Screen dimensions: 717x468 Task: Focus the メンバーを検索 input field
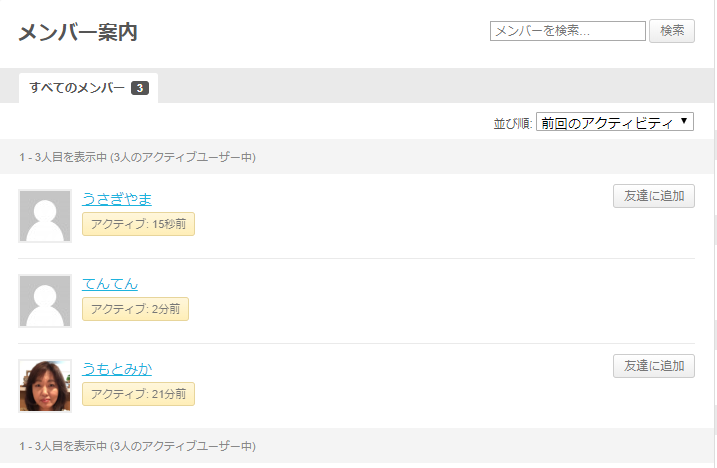[567, 31]
